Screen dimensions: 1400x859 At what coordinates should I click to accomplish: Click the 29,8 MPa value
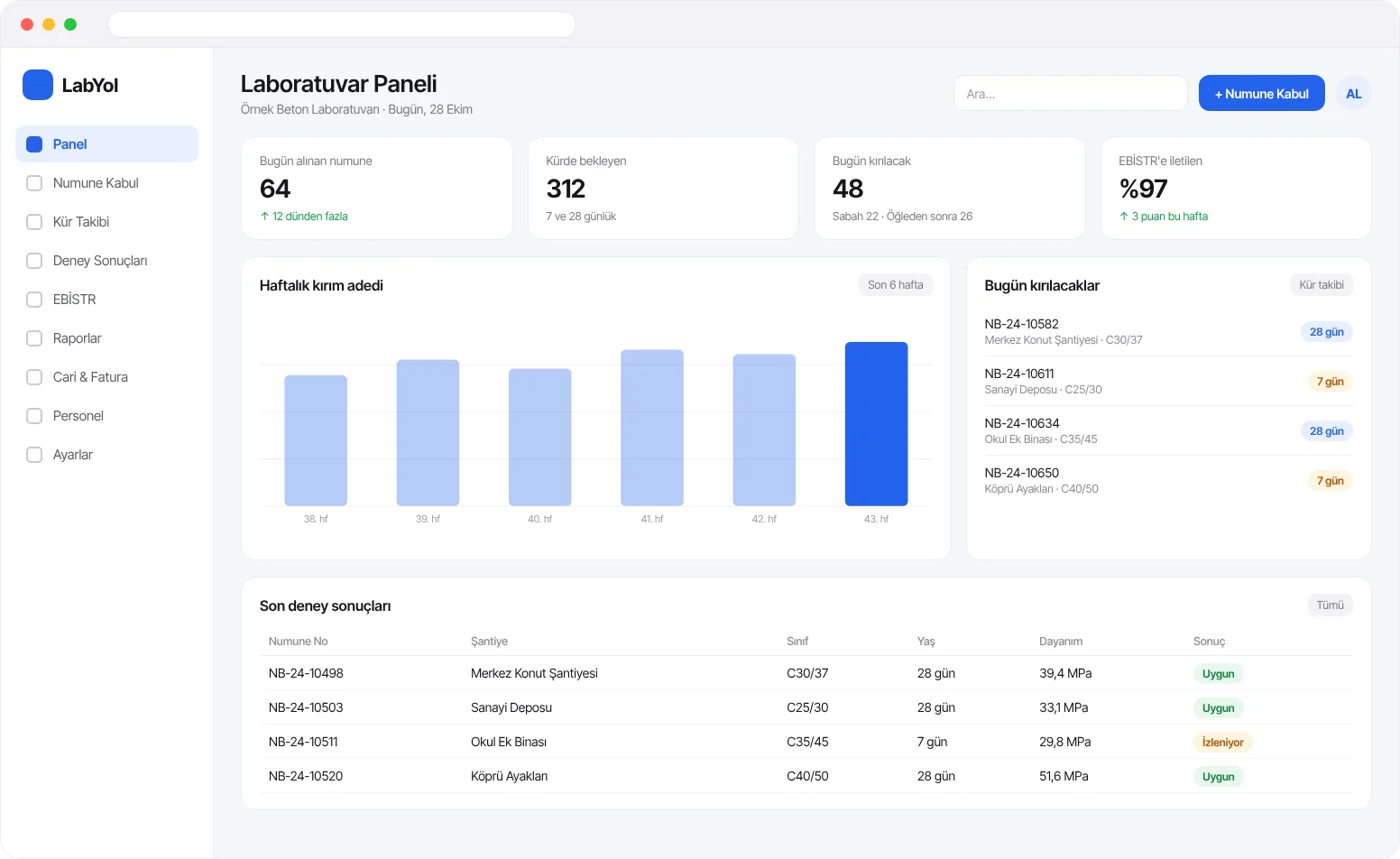pos(1065,742)
